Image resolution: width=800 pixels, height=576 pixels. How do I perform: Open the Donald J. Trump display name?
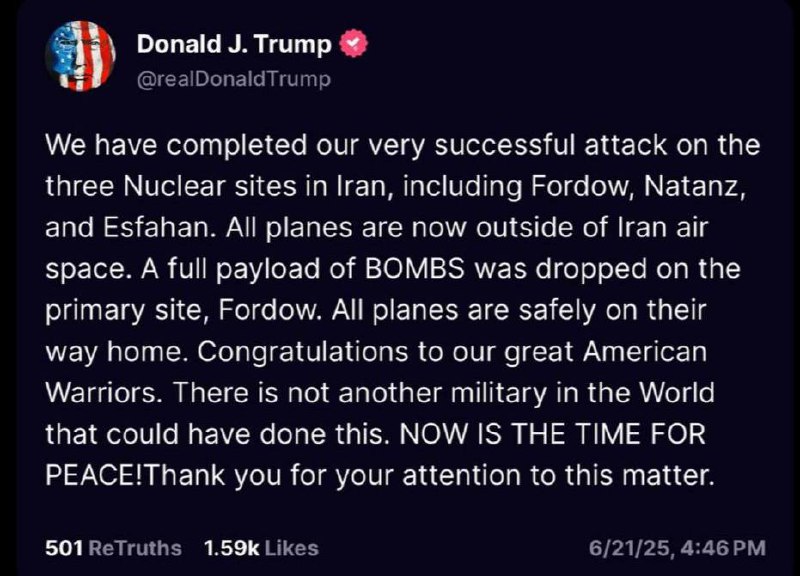236,44
